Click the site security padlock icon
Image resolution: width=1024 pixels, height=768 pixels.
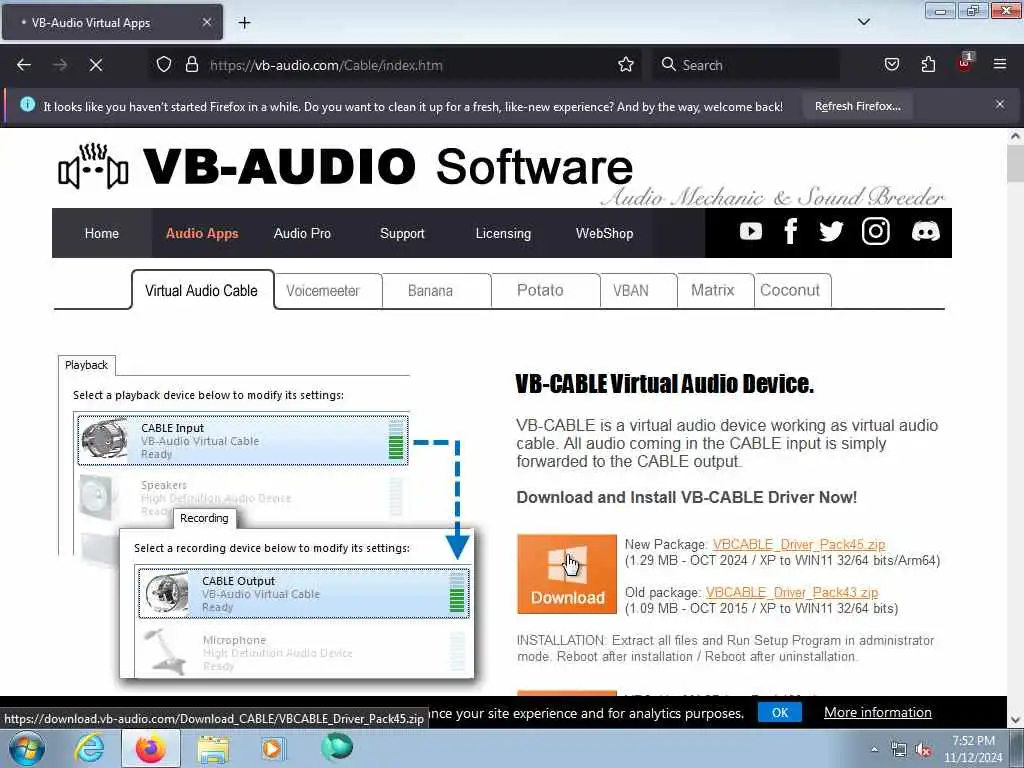(x=191, y=65)
